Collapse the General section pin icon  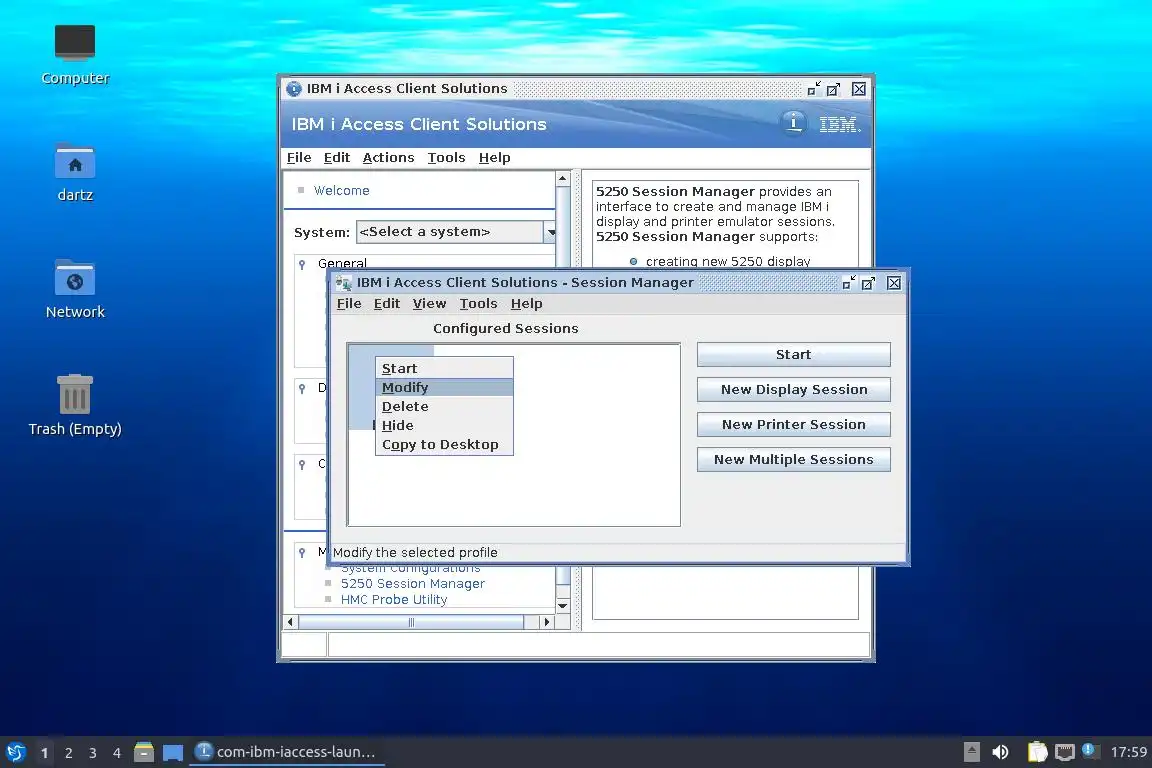click(x=302, y=264)
